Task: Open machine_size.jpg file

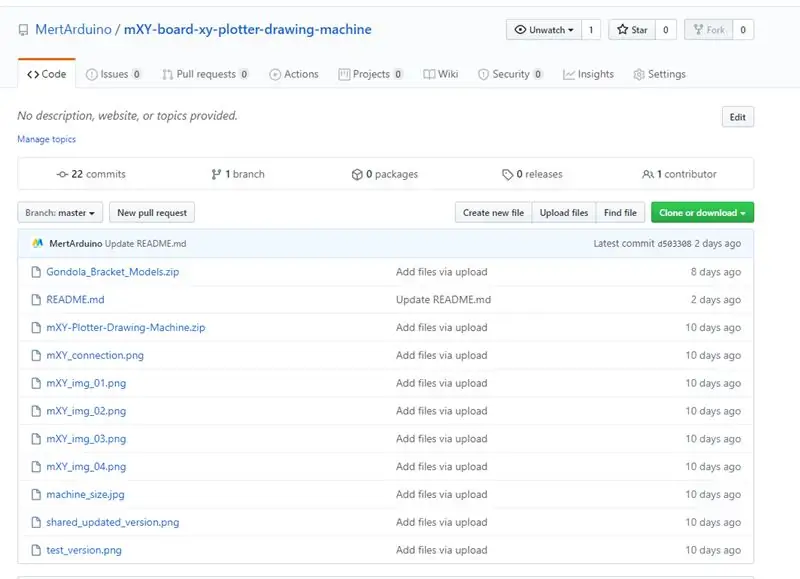Action: point(85,494)
